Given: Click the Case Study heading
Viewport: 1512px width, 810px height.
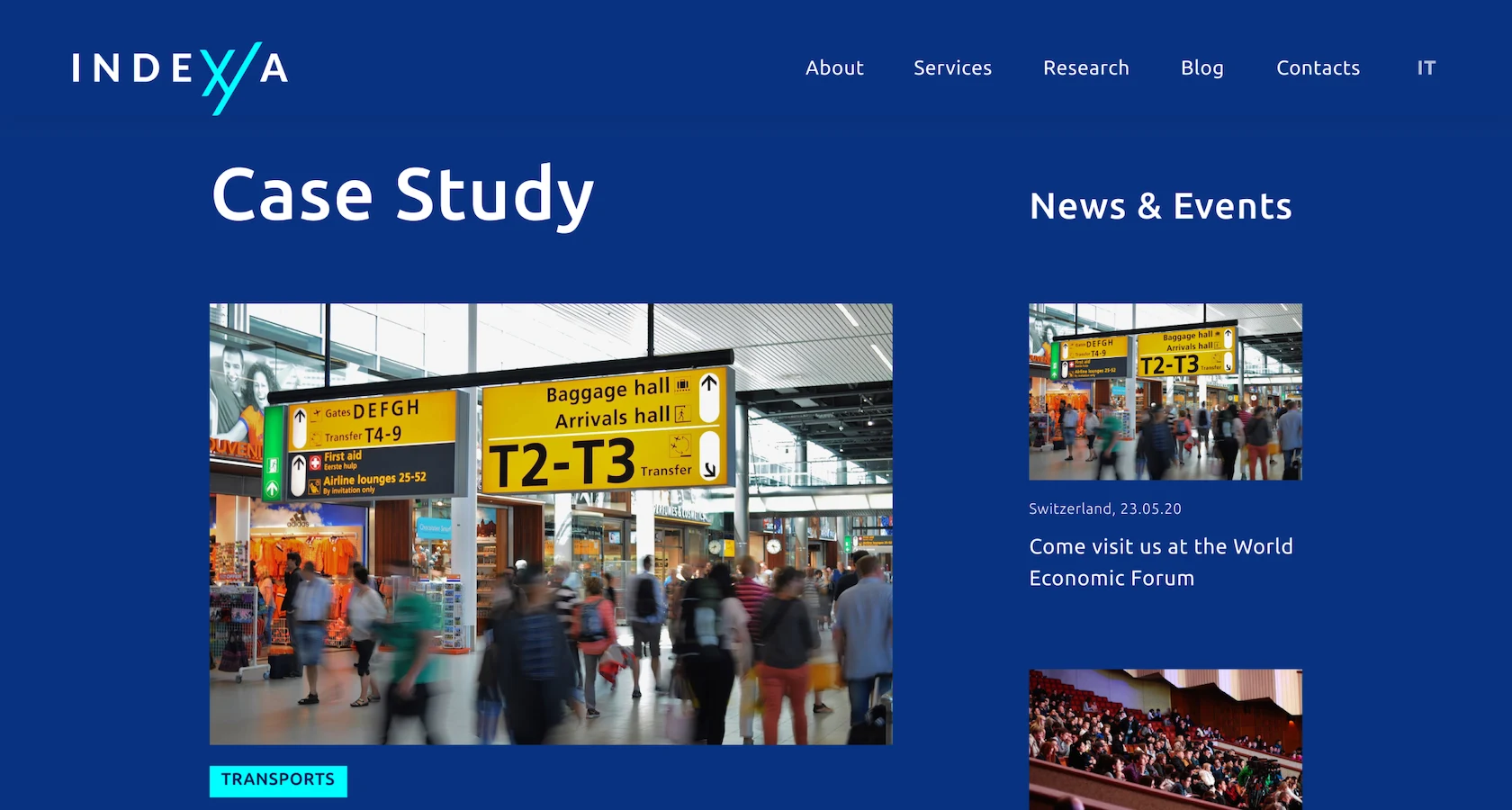Looking at the screenshot, I should pos(401,196).
